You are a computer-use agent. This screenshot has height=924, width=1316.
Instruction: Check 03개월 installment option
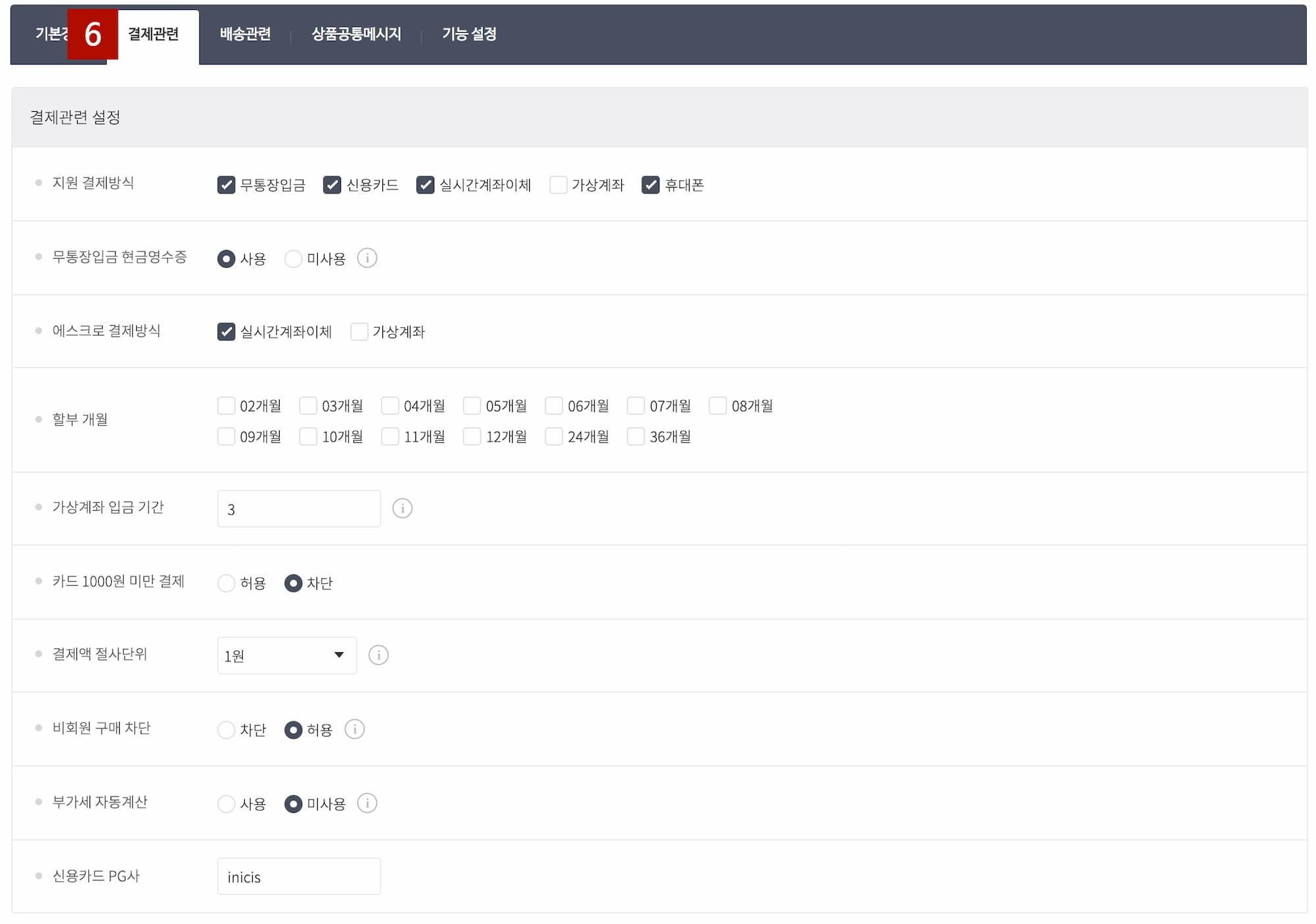tap(308, 405)
